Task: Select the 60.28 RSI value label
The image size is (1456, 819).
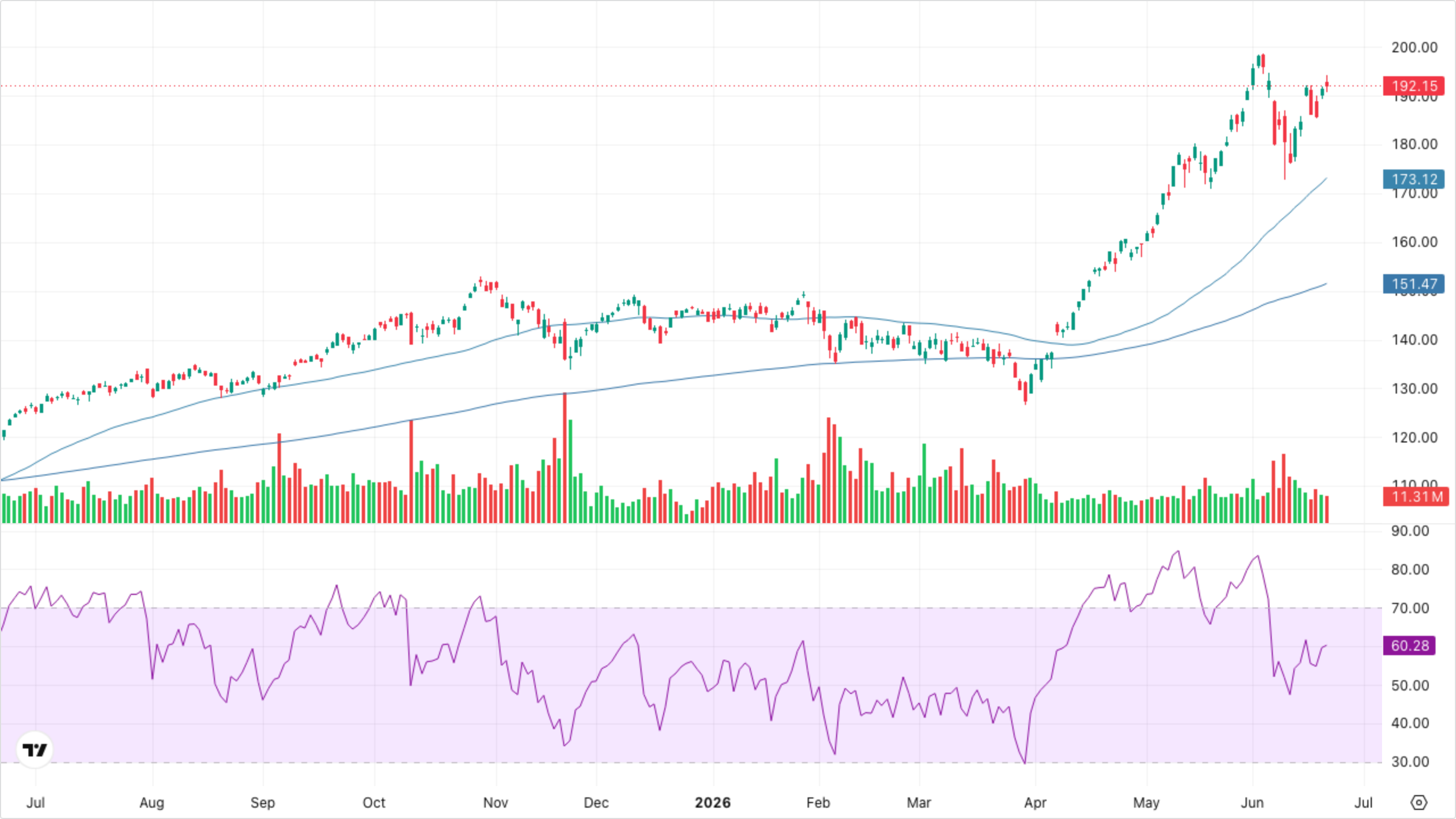Action: 1409,646
